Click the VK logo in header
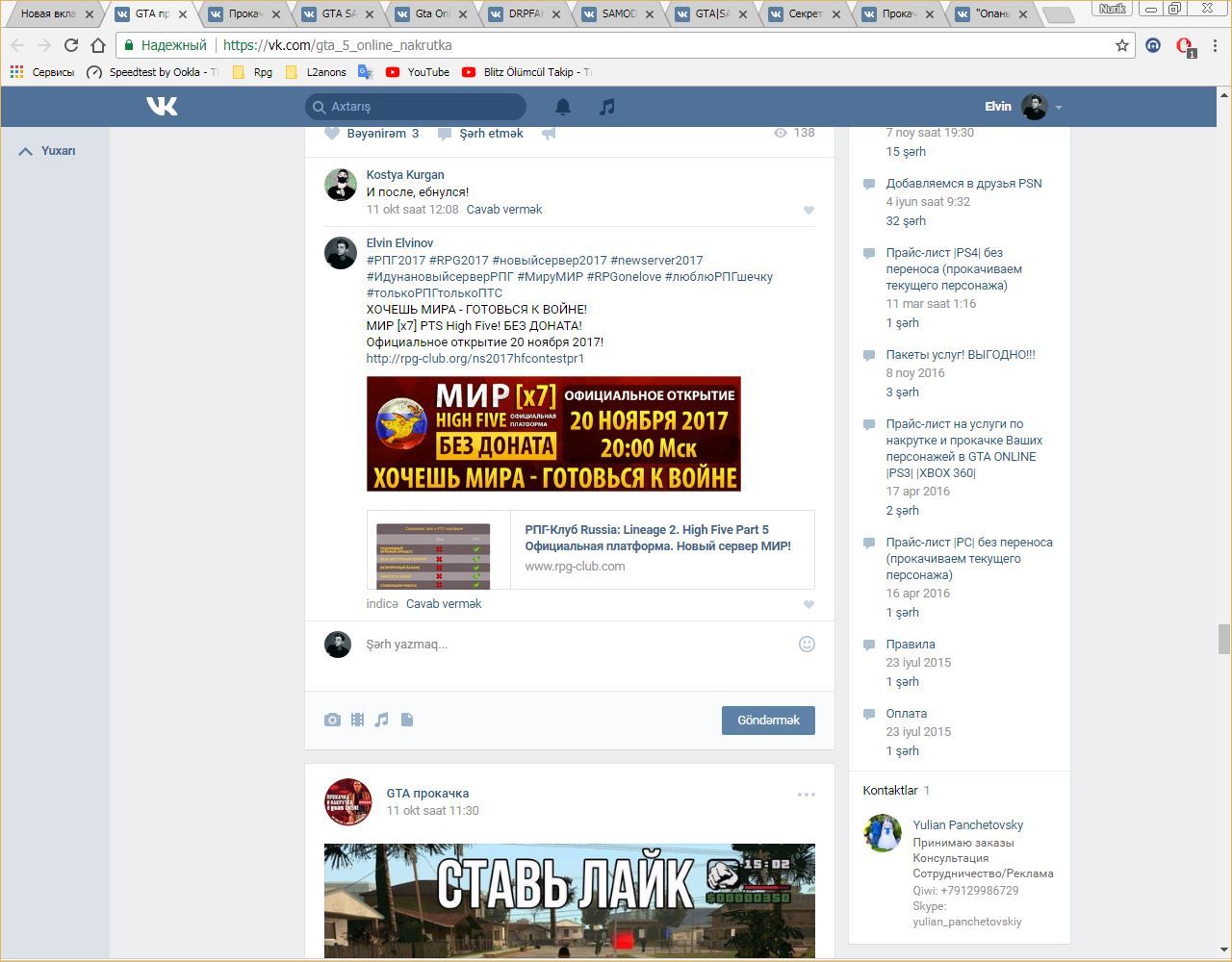The image size is (1232, 962). 162,106
